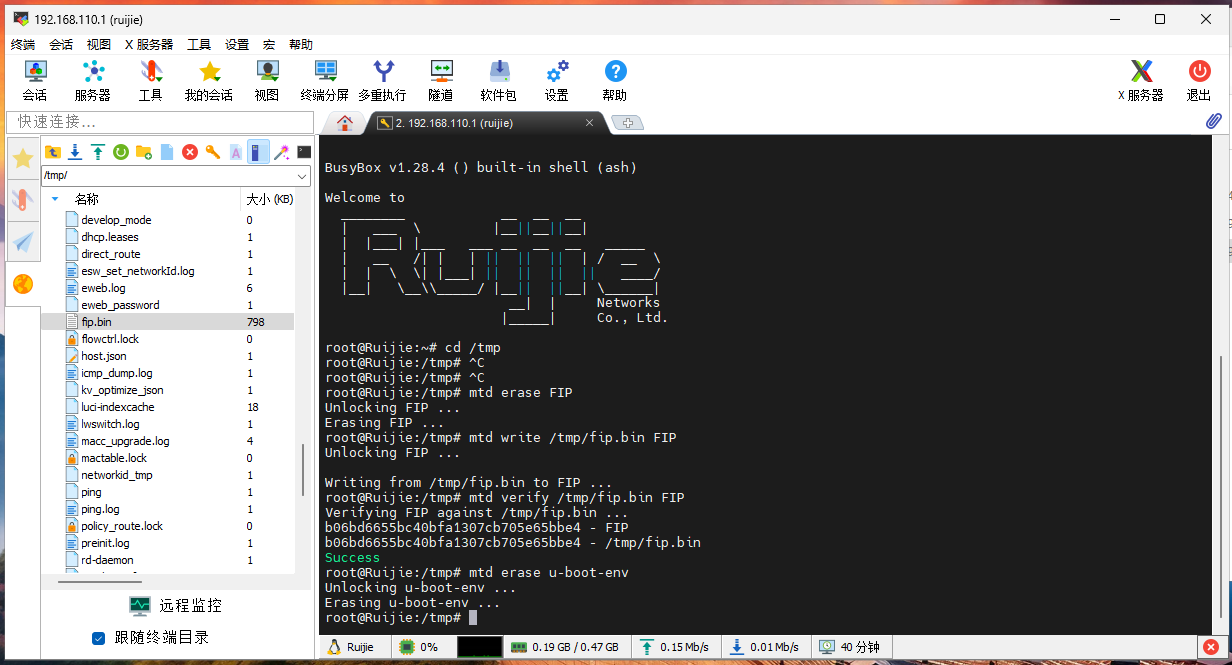Uncheck the 跟随终端目录 checkbox

coord(99,638)
